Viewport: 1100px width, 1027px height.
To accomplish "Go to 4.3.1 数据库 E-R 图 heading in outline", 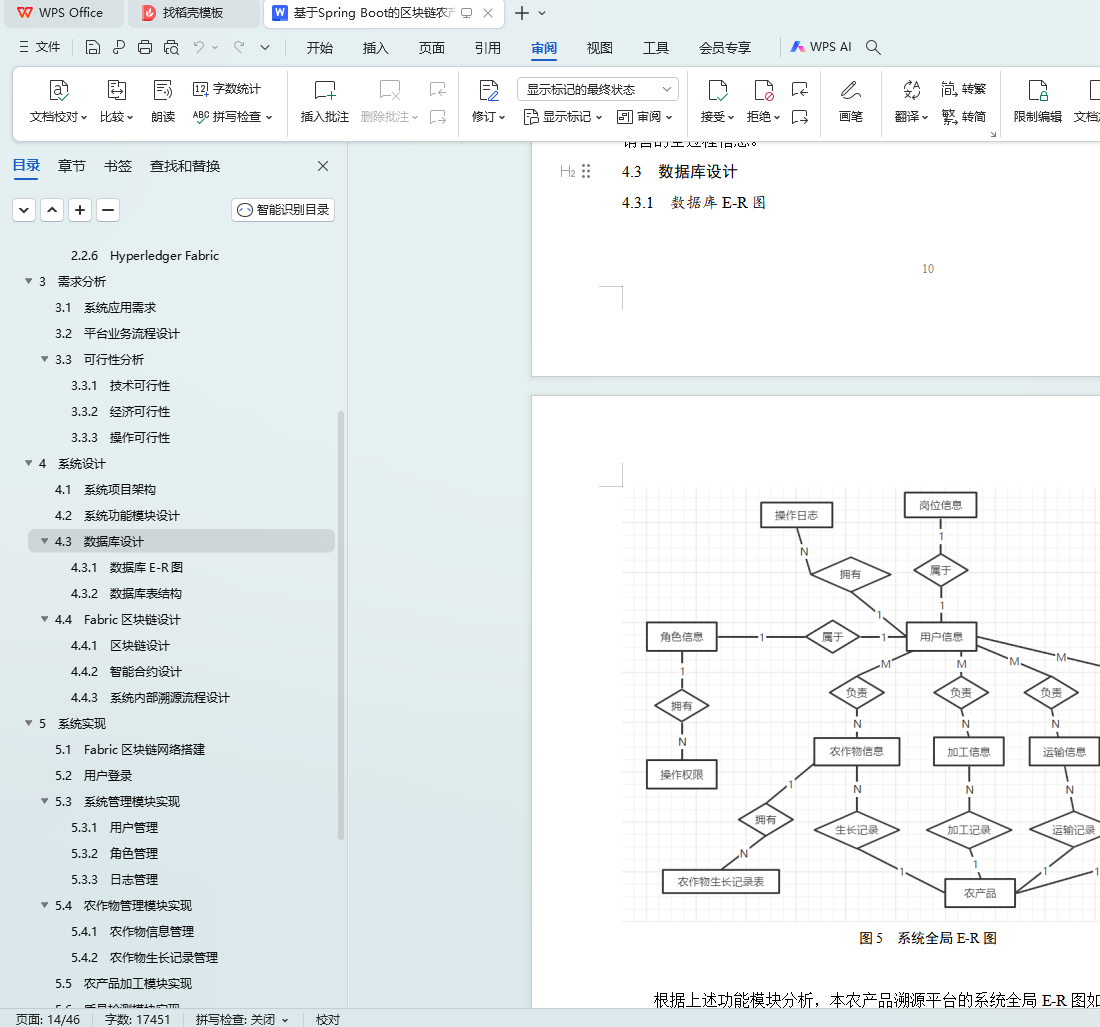I will tap(127, 568).
